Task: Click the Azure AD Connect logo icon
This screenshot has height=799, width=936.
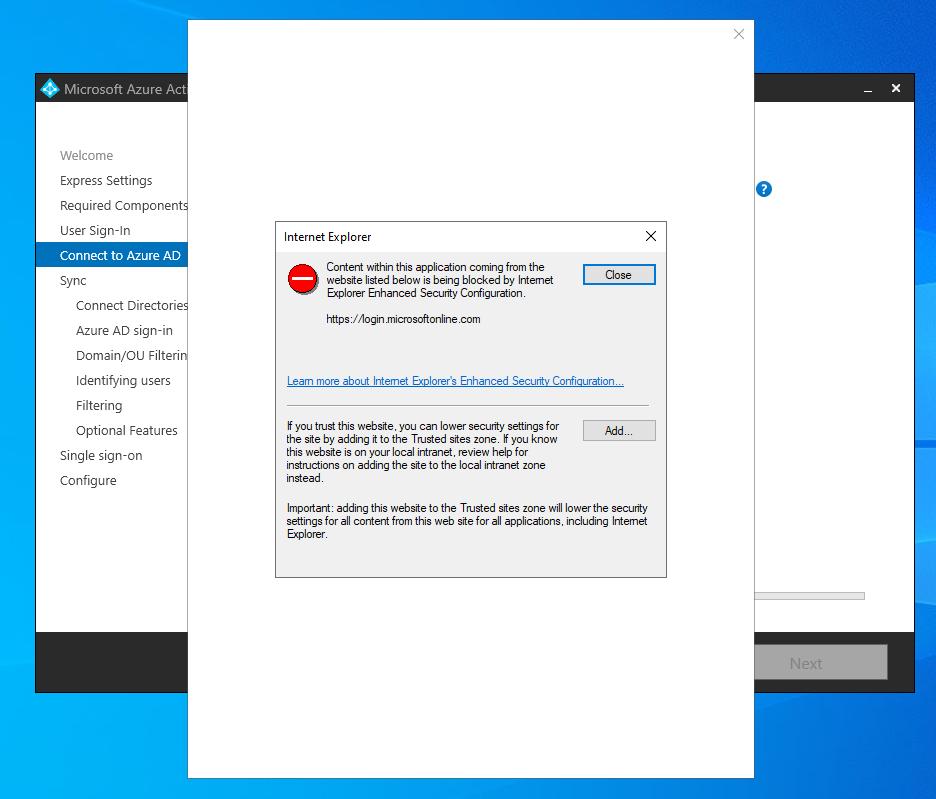Action: tap(50, 88)
